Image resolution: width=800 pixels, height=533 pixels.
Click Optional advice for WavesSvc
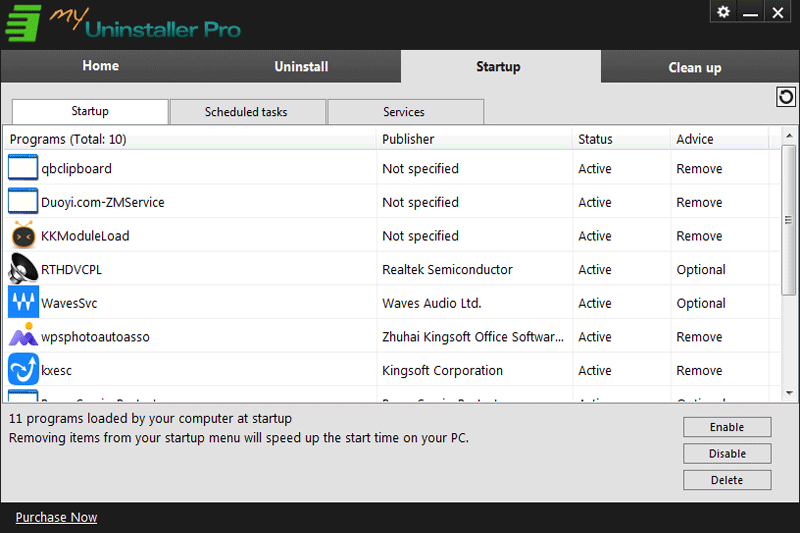(701, 303)
